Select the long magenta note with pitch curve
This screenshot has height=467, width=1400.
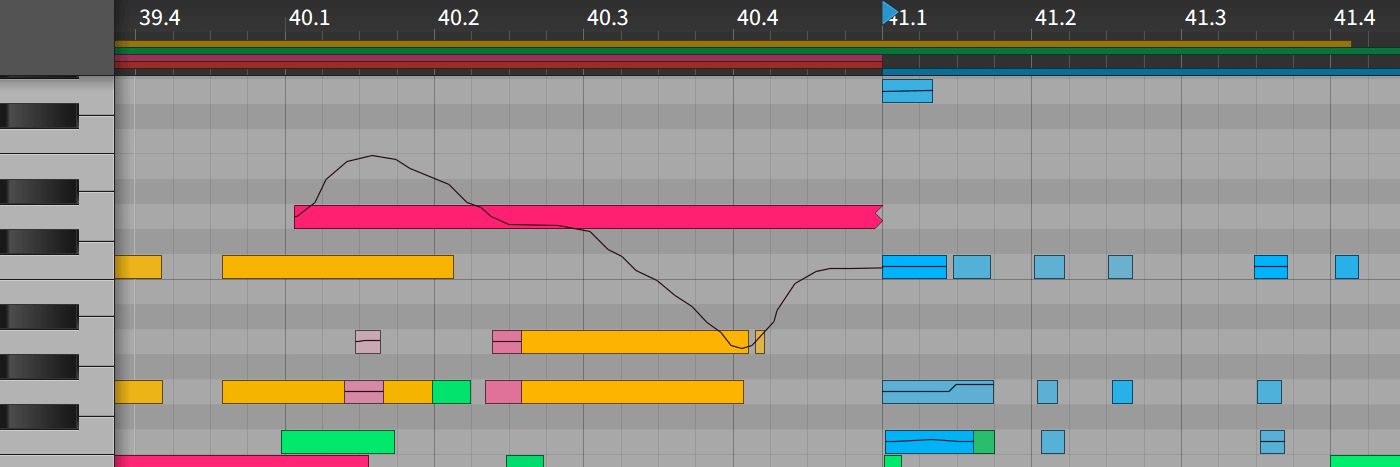coord(587,217)
